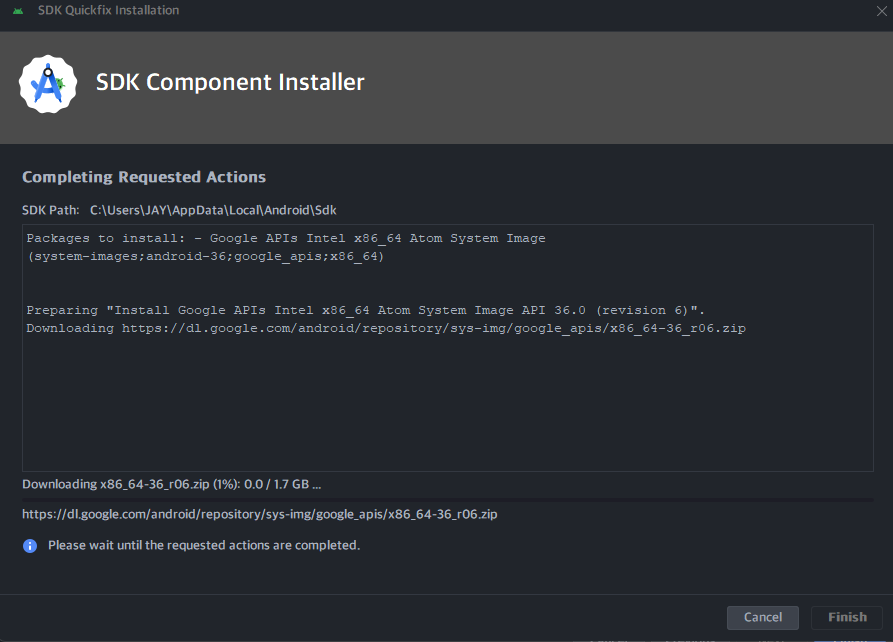
Task: Click the Android icon in title bar
Action: (x=18, y=11)
